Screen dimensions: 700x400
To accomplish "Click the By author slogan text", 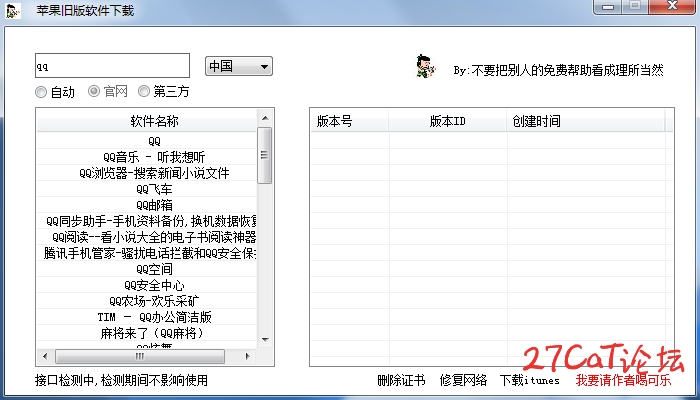I will coord(558,70).
